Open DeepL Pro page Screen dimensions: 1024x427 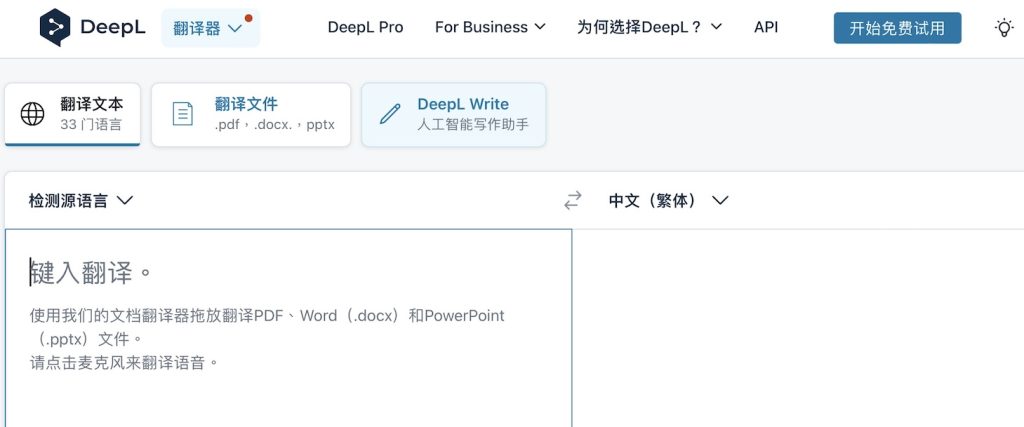[365, 27]
